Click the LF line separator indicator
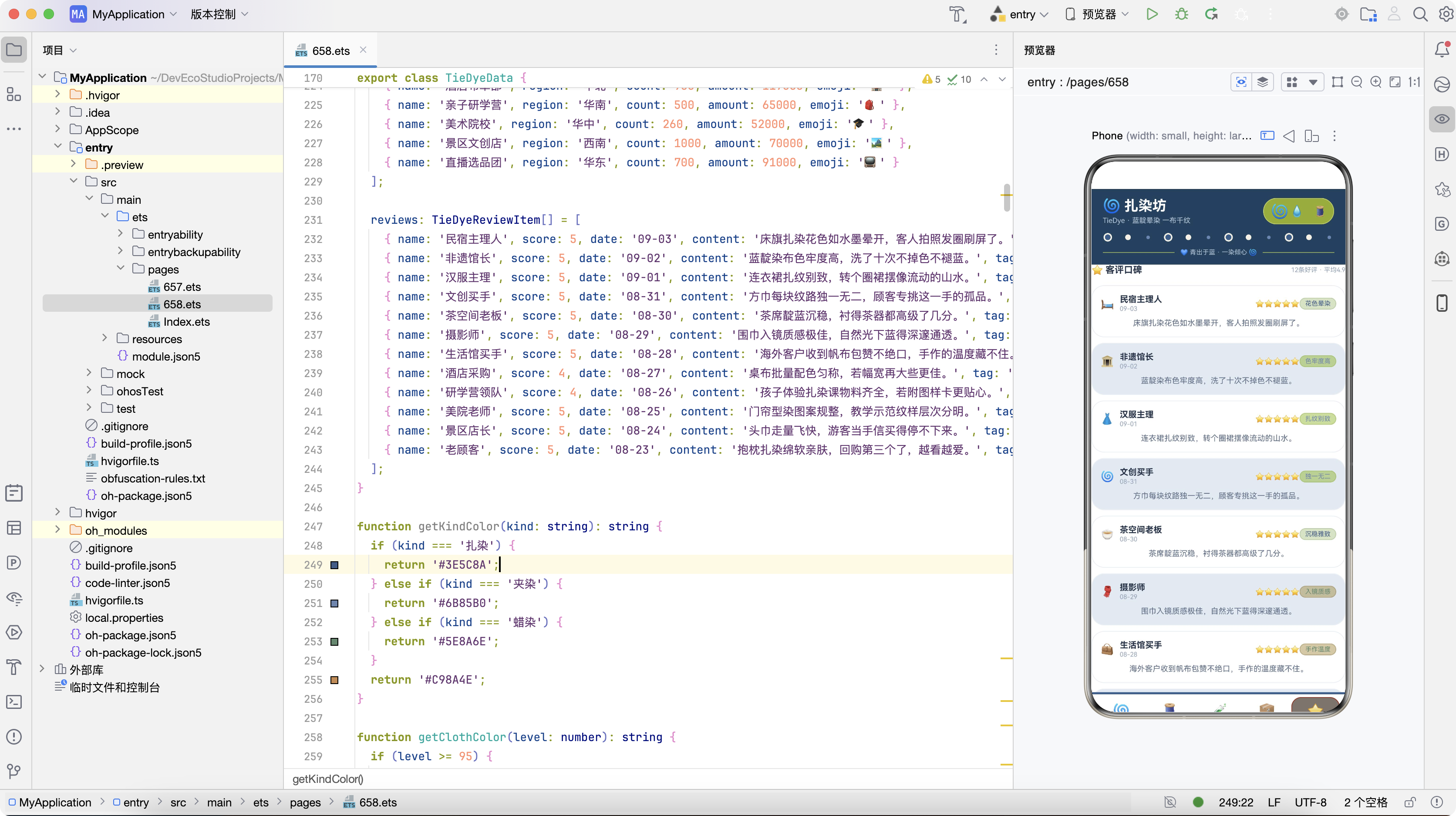The image size is (1456, 816). pos(1274,803)
